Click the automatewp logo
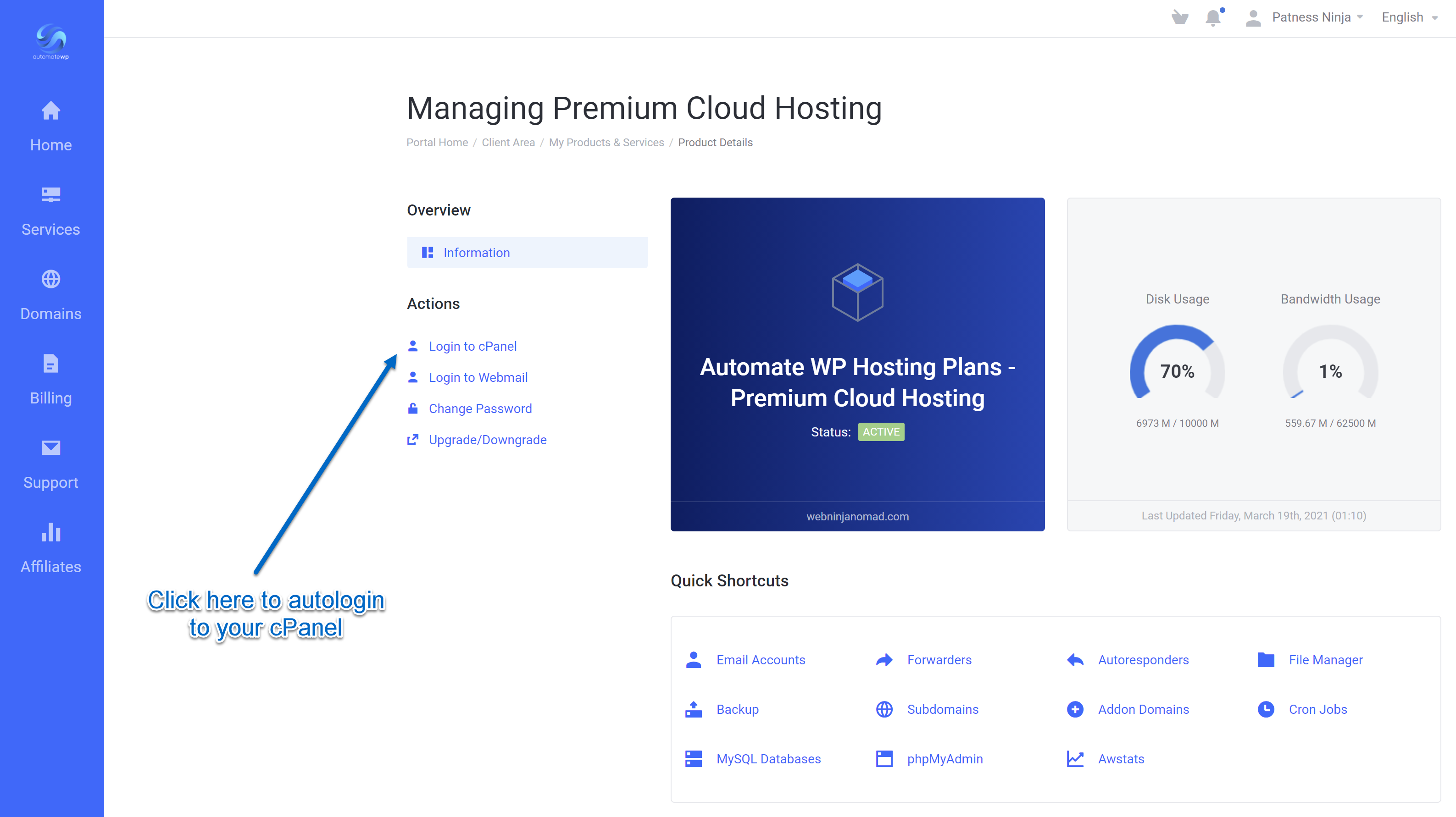The height and width of the screenshot is (817, 1456). (x=51, y=41)
